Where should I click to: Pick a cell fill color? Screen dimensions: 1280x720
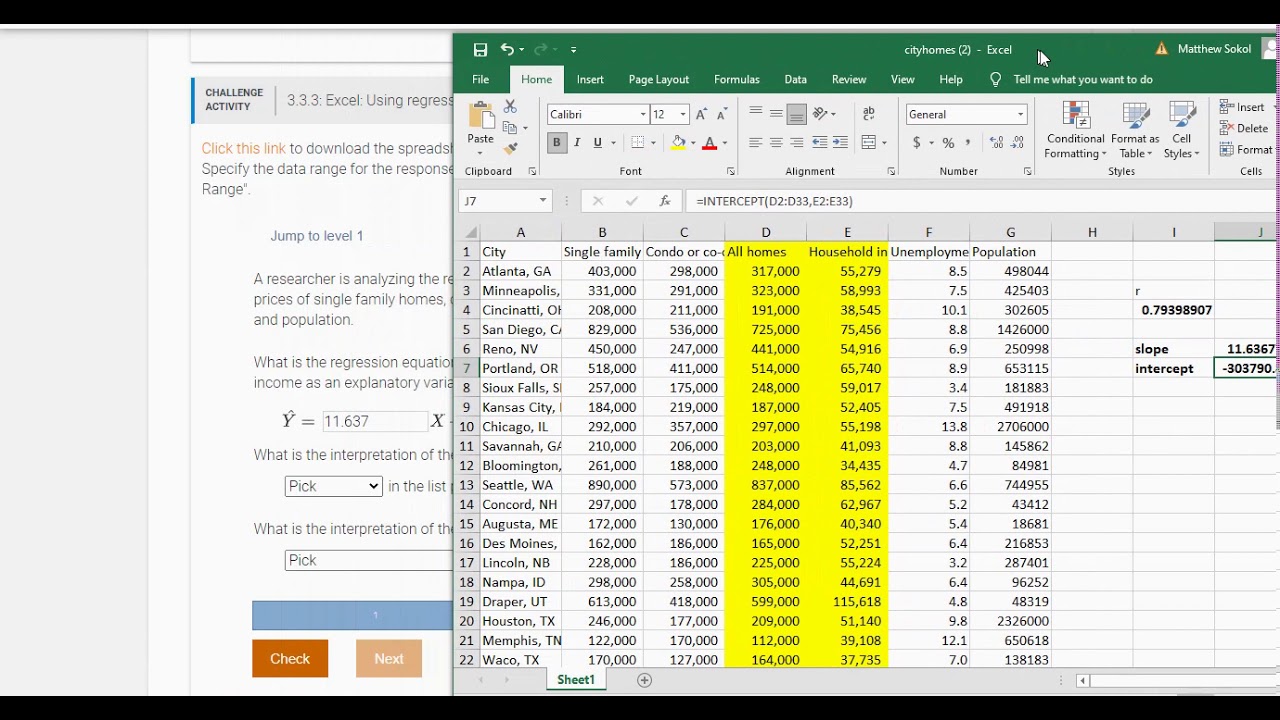679,143
